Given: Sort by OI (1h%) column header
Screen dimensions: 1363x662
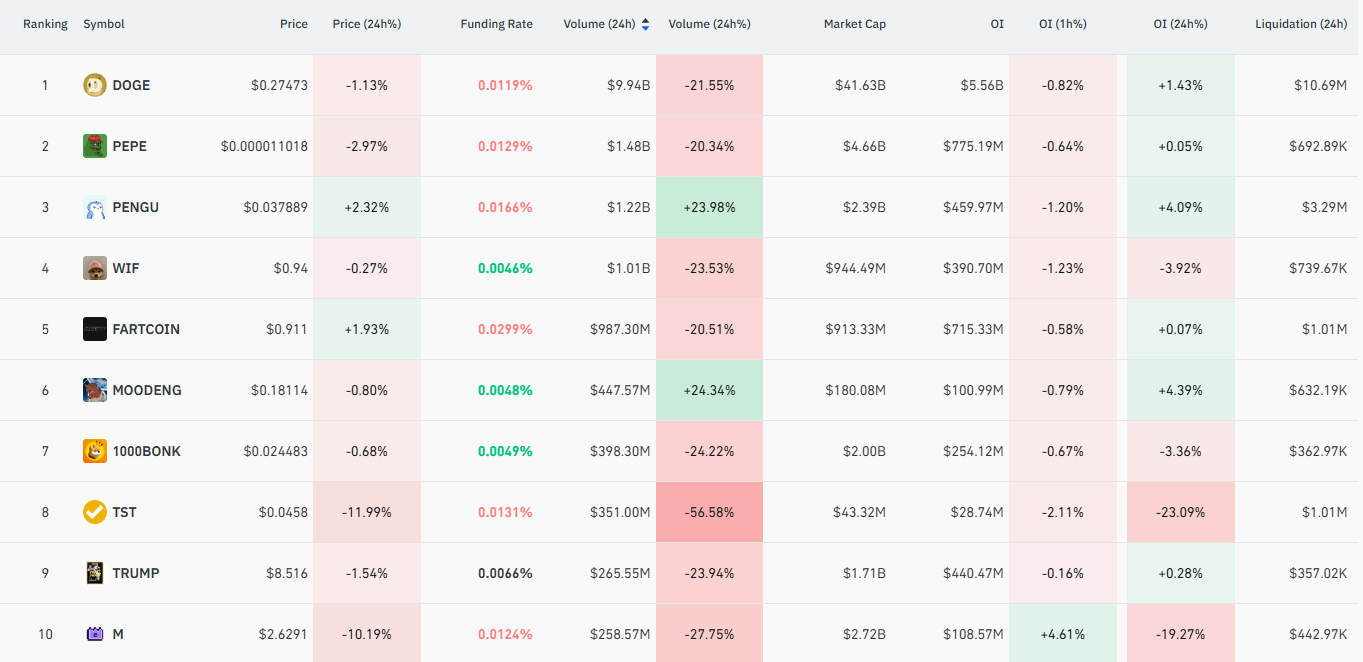Looking at the screenshot, I should pyautogui.click(x=1062, y=24).
